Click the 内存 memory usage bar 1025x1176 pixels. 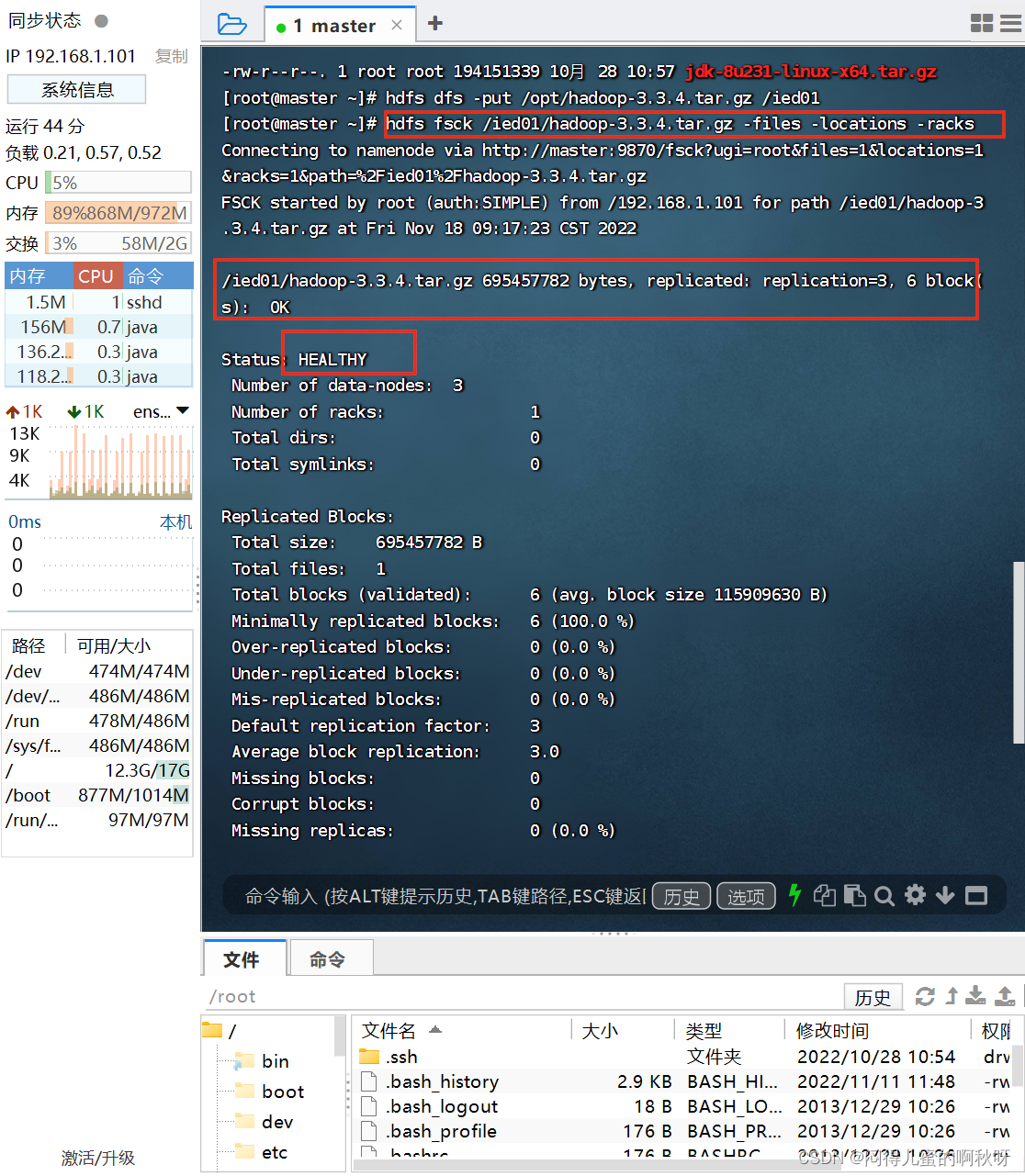(118, 212)
